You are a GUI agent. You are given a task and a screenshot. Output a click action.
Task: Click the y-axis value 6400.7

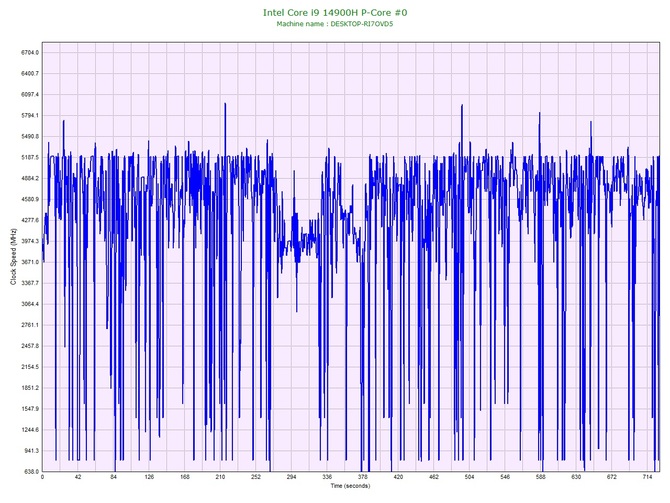coord(30,74)
